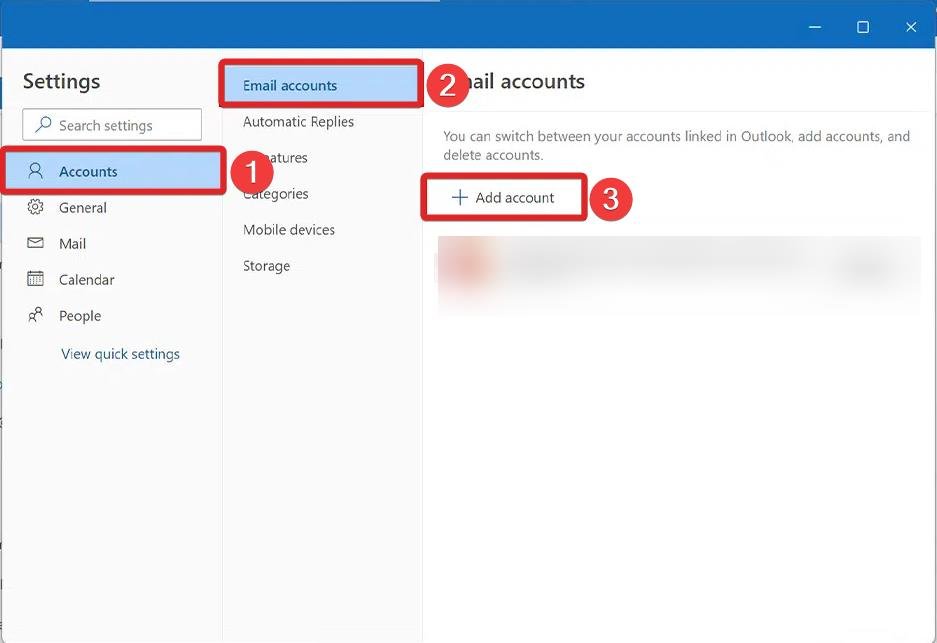
Task: Open the View quick settings link
Action: [x=120, y=354]
